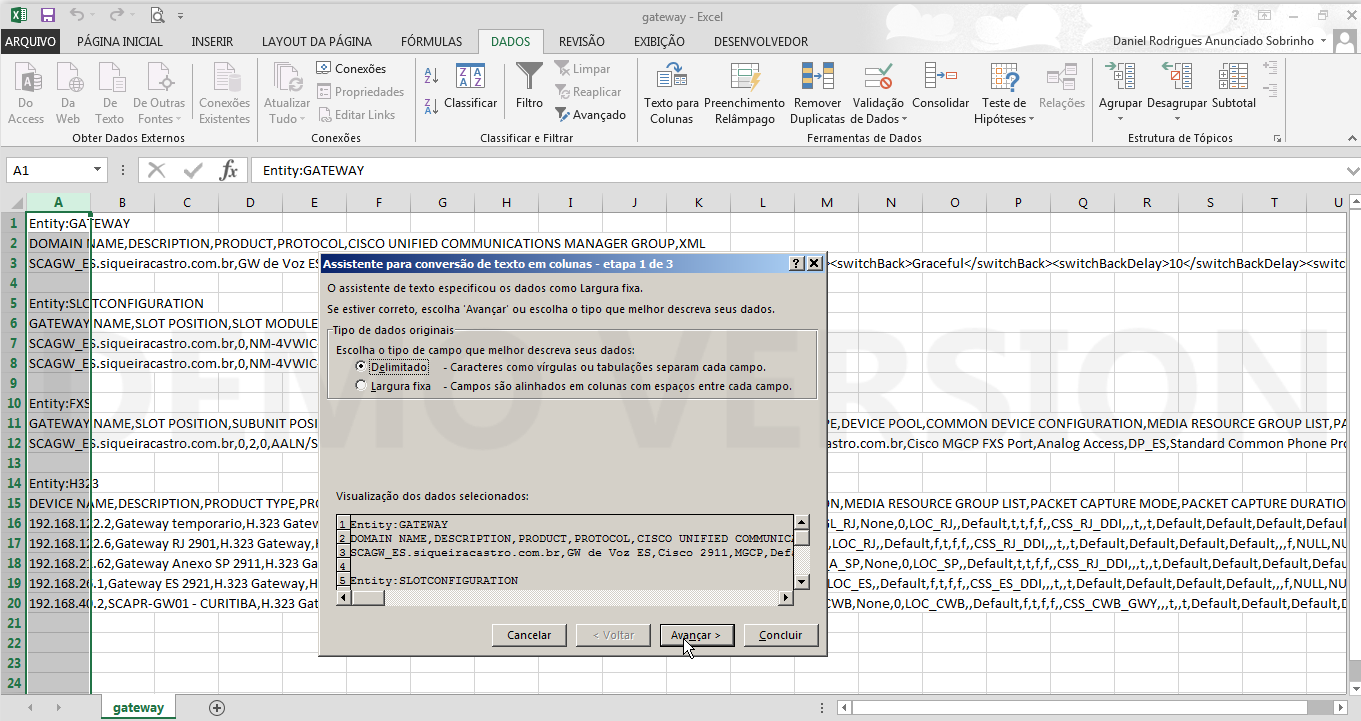Click Remover Duplicatas

pos(817,93)
